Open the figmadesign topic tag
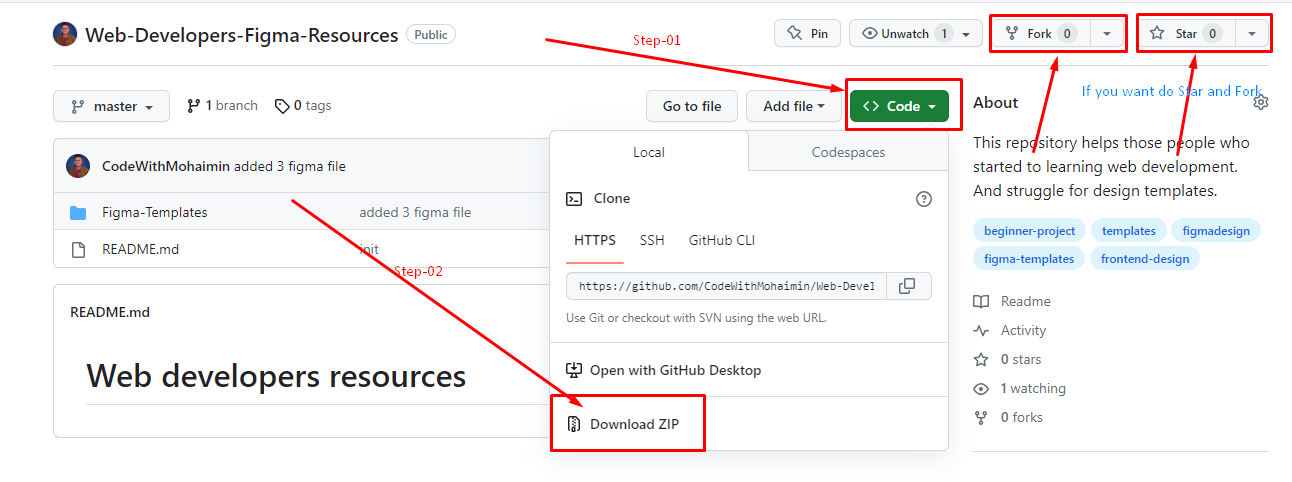1292x482 pixels. (1216, 231)
